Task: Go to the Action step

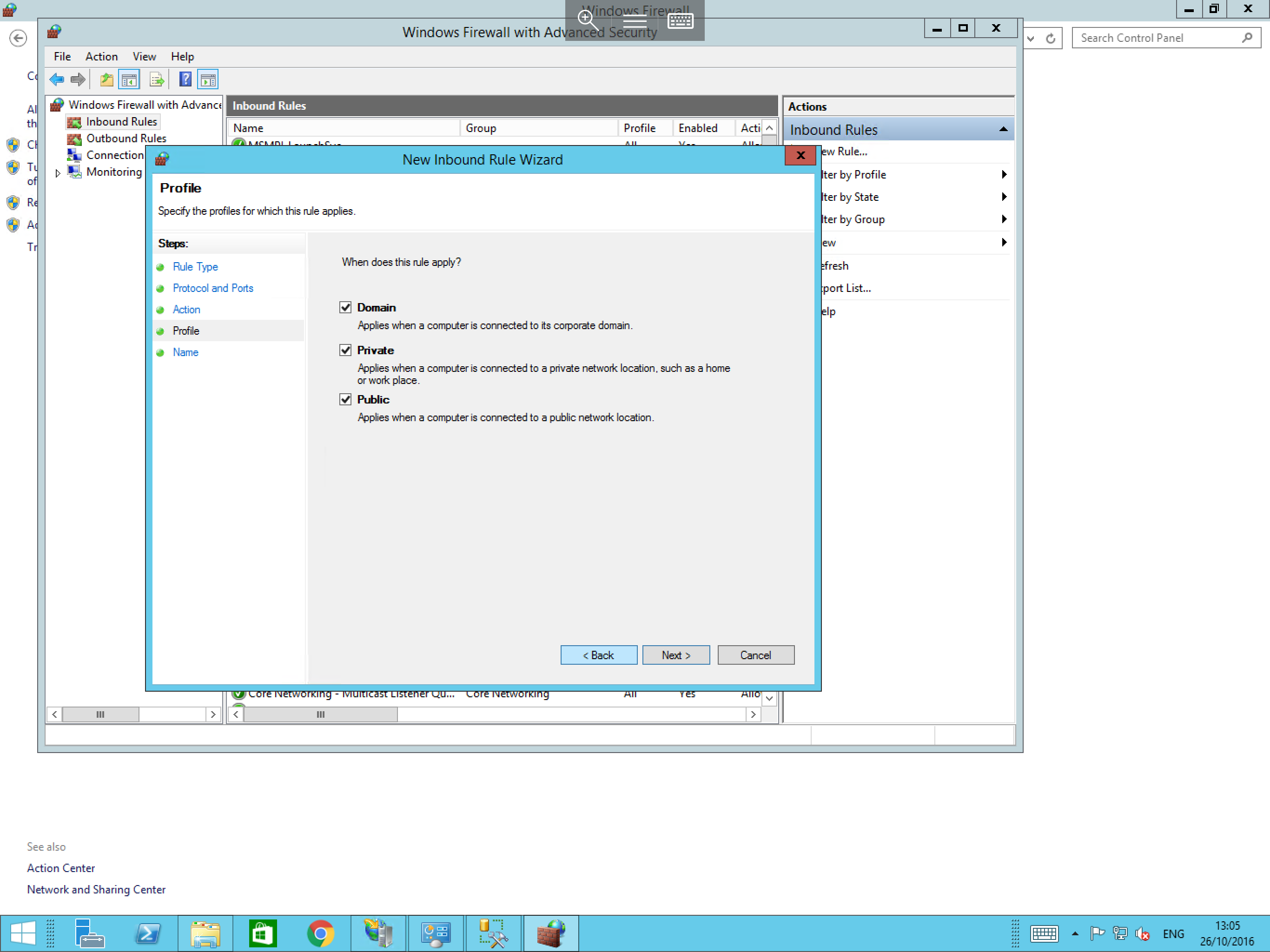Action: point(186,309)
